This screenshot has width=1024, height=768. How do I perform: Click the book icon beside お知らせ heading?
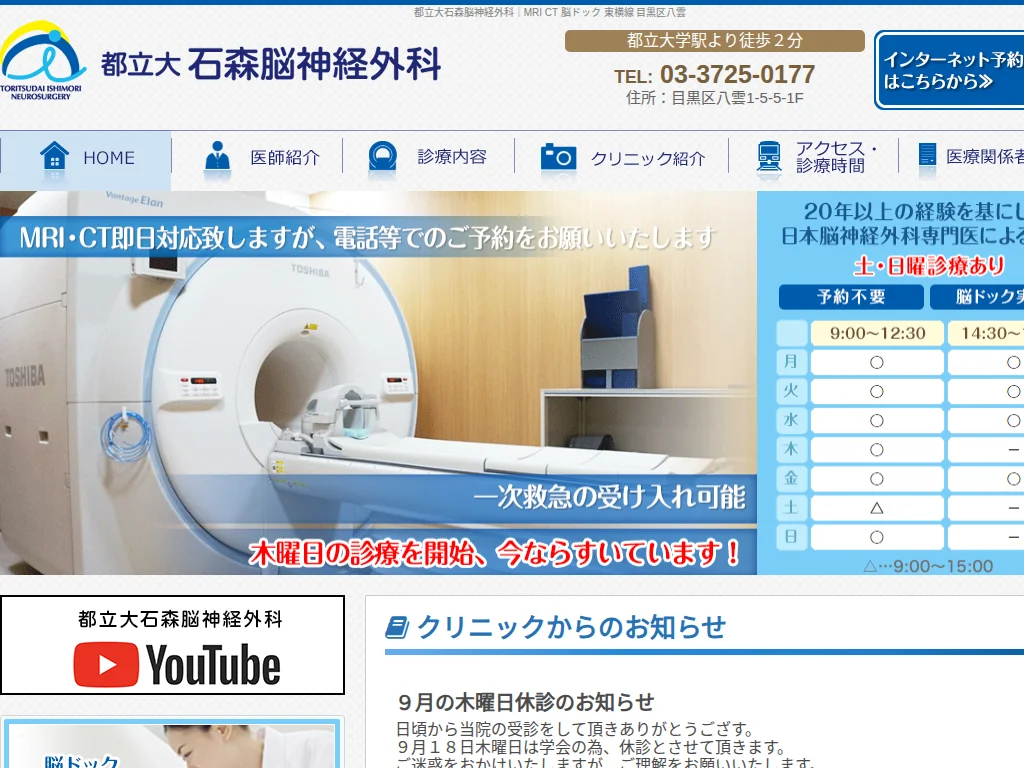pyautogui.click(x=396, y=628)
